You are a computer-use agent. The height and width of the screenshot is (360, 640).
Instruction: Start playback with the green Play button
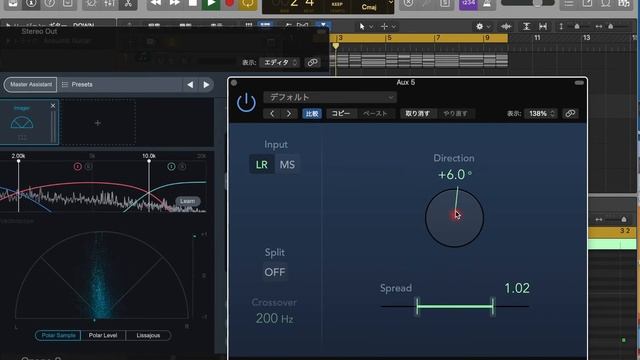point(211,4)
